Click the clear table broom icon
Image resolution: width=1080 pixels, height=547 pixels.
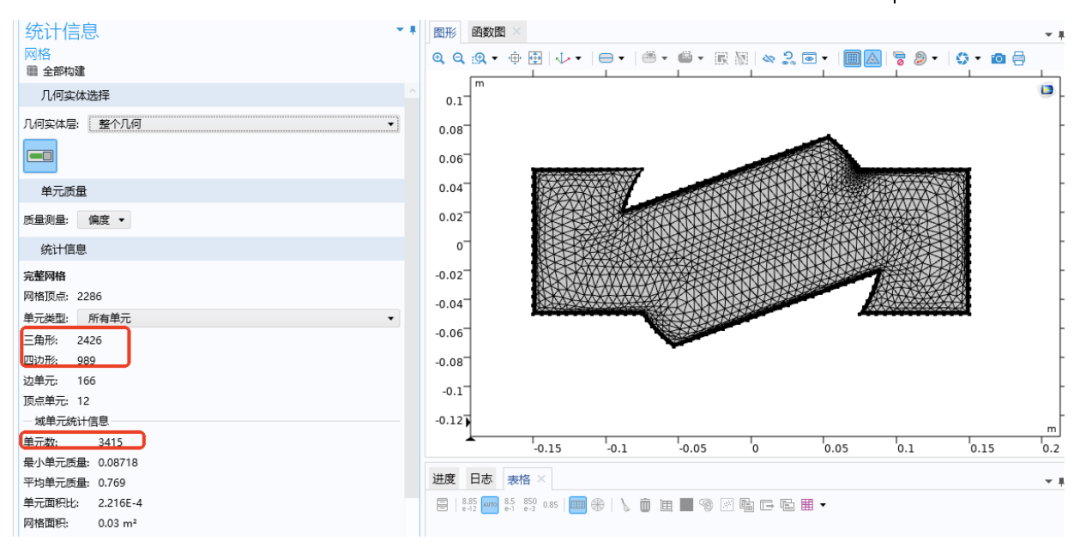(625, 505)
